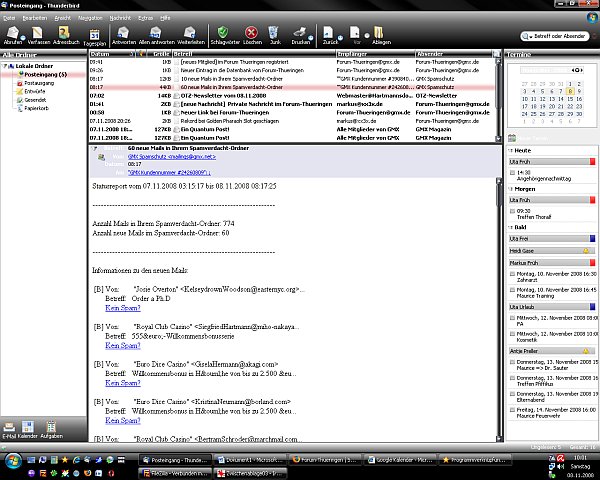Viewport: 600px width, 480px height.
Task: Open the Drucken dropdown arrow
Action: 310,38
